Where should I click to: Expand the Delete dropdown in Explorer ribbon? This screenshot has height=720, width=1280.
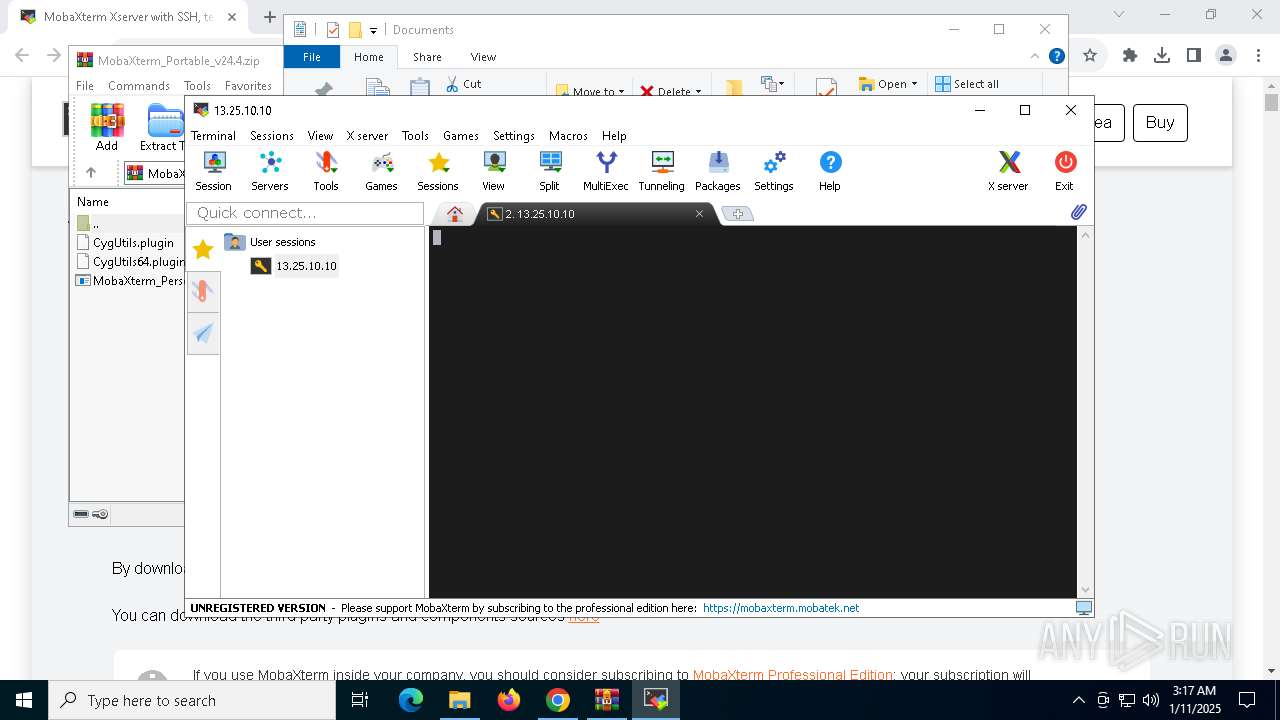pos(698,92)
